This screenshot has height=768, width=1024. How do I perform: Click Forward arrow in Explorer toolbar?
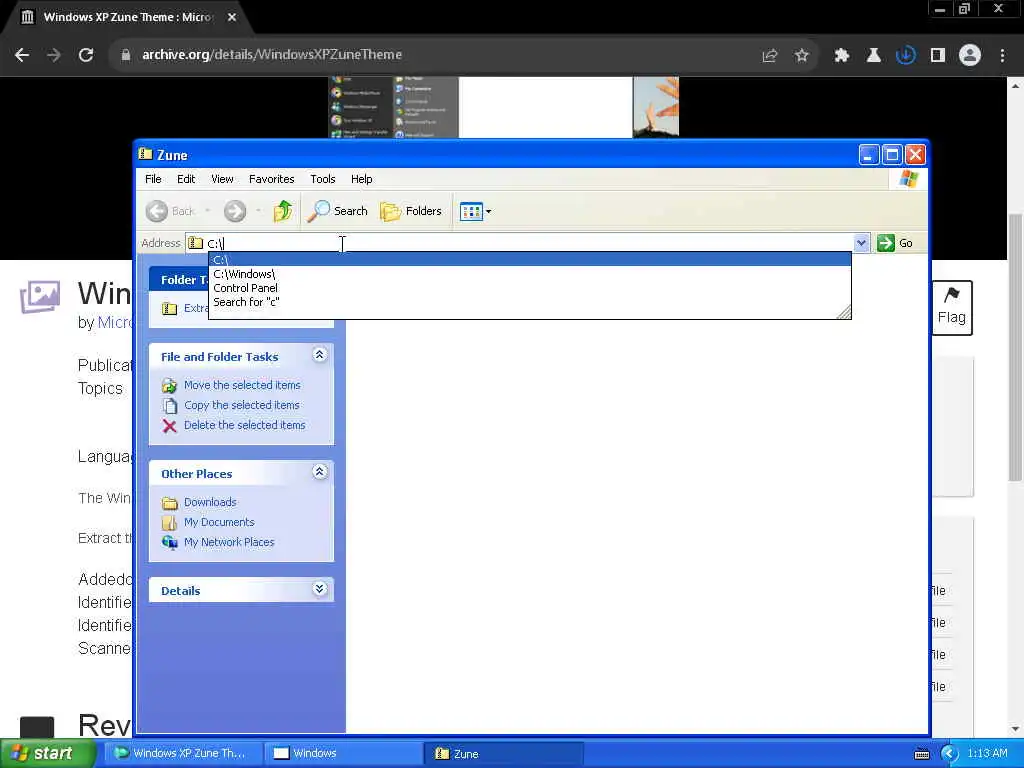pyautogui.click(x=235, y=211)
